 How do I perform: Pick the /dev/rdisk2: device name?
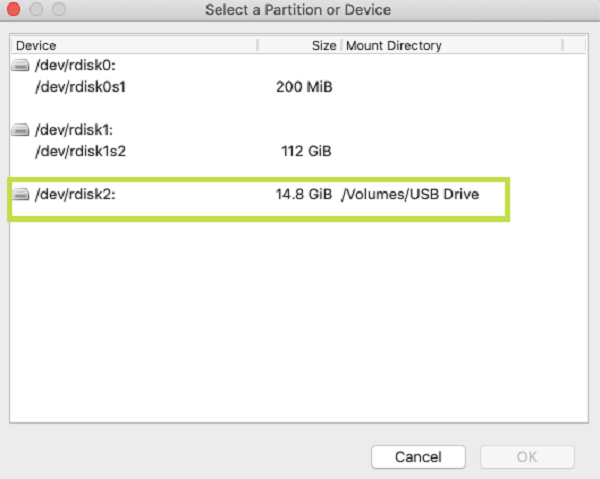(x=77, y=194)
